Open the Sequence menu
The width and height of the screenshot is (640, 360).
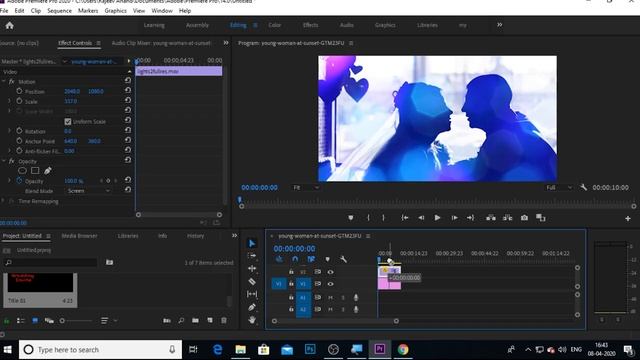[x=60, y=11]
